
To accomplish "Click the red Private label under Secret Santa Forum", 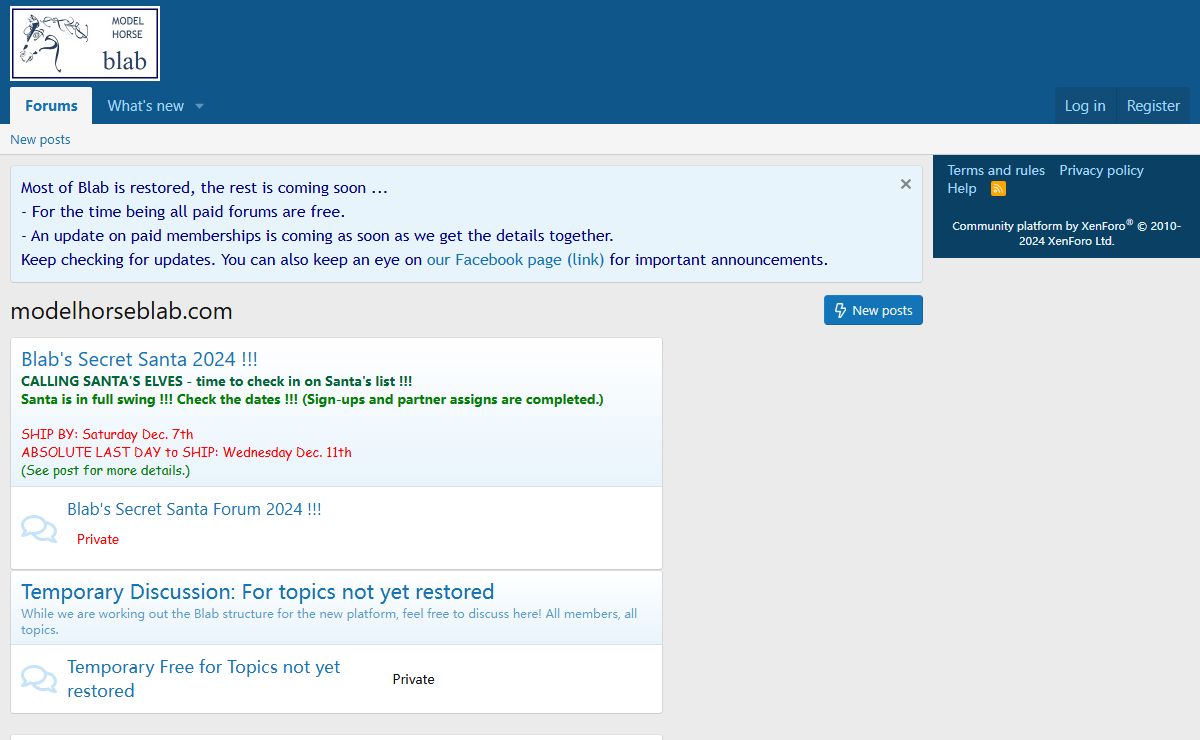I will tap(98, 539).
